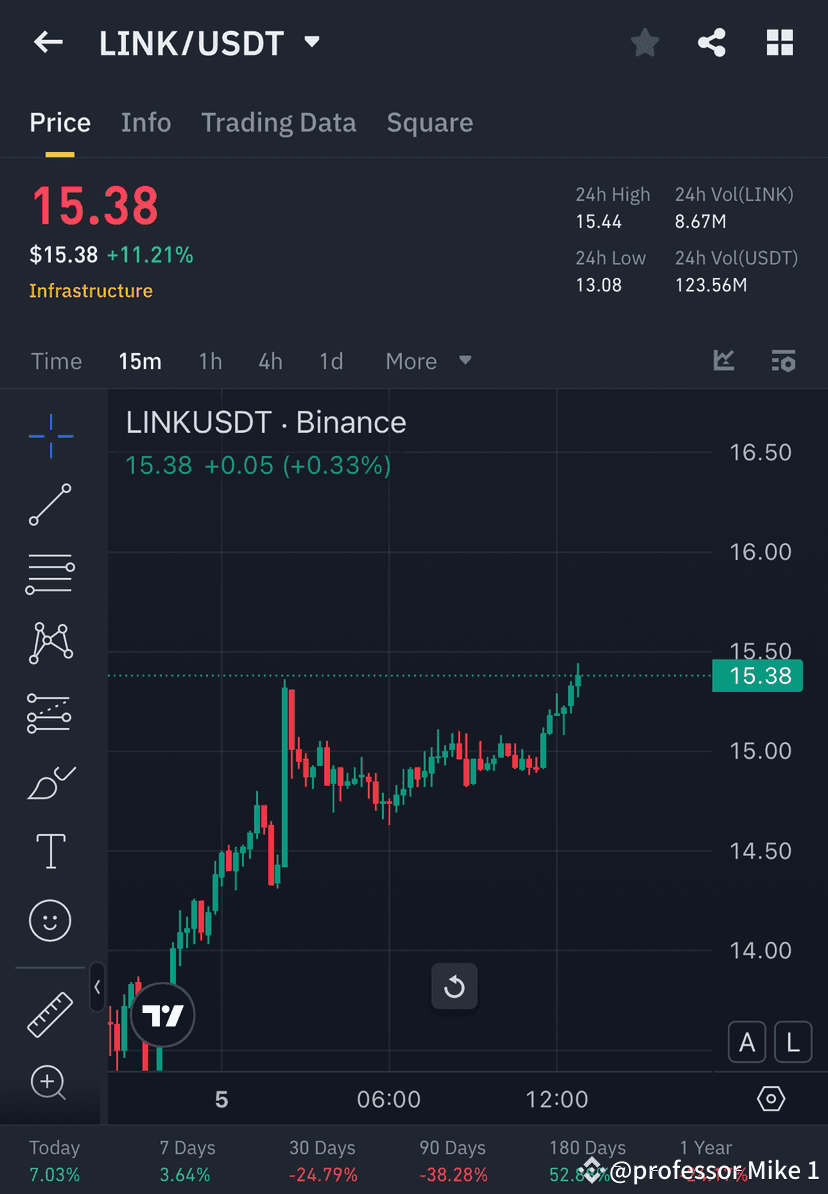Select the text annotation tool

(x=50, y=851)
